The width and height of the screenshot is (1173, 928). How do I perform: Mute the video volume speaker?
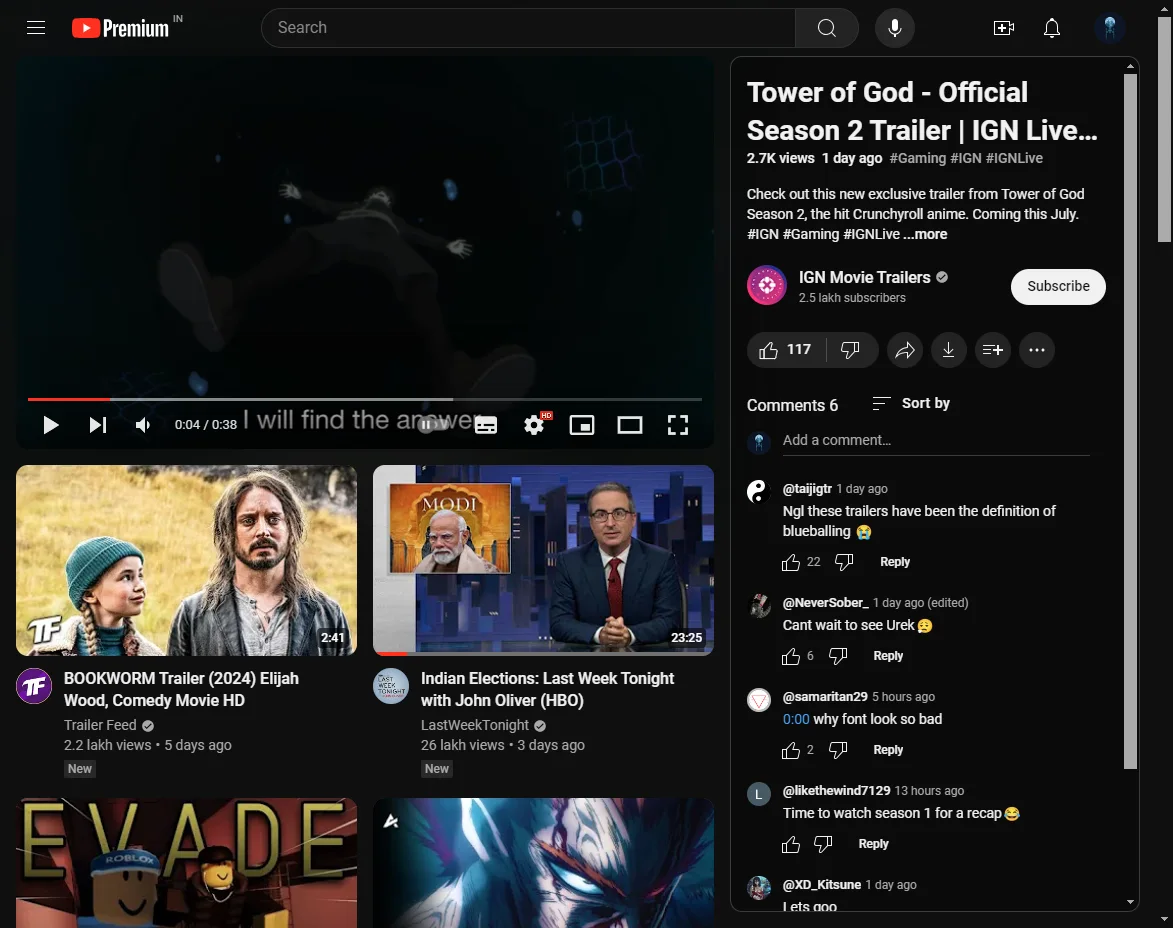tap(143, 425)
